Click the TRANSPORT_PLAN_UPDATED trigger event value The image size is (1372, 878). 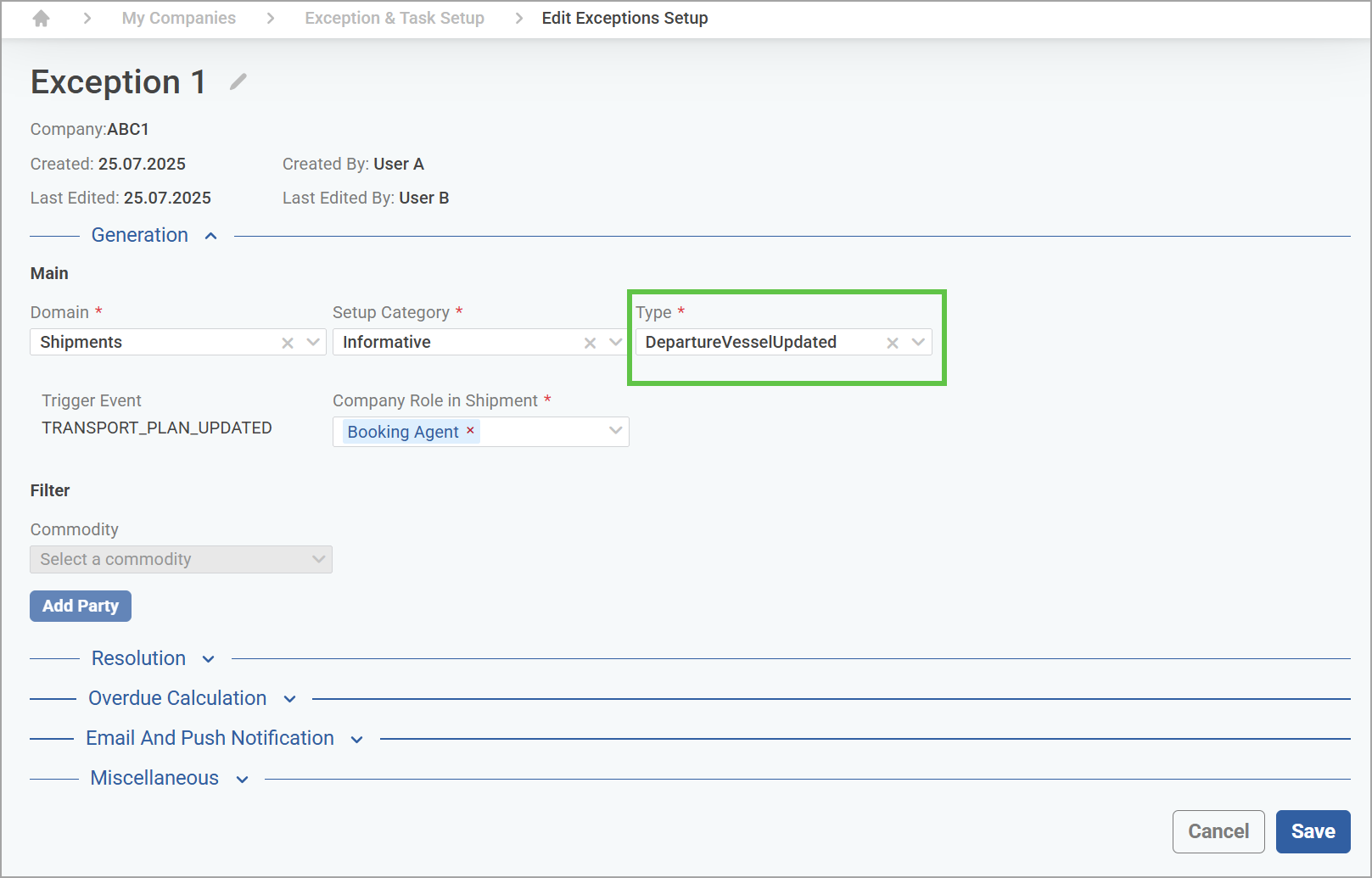coord(157,428)
